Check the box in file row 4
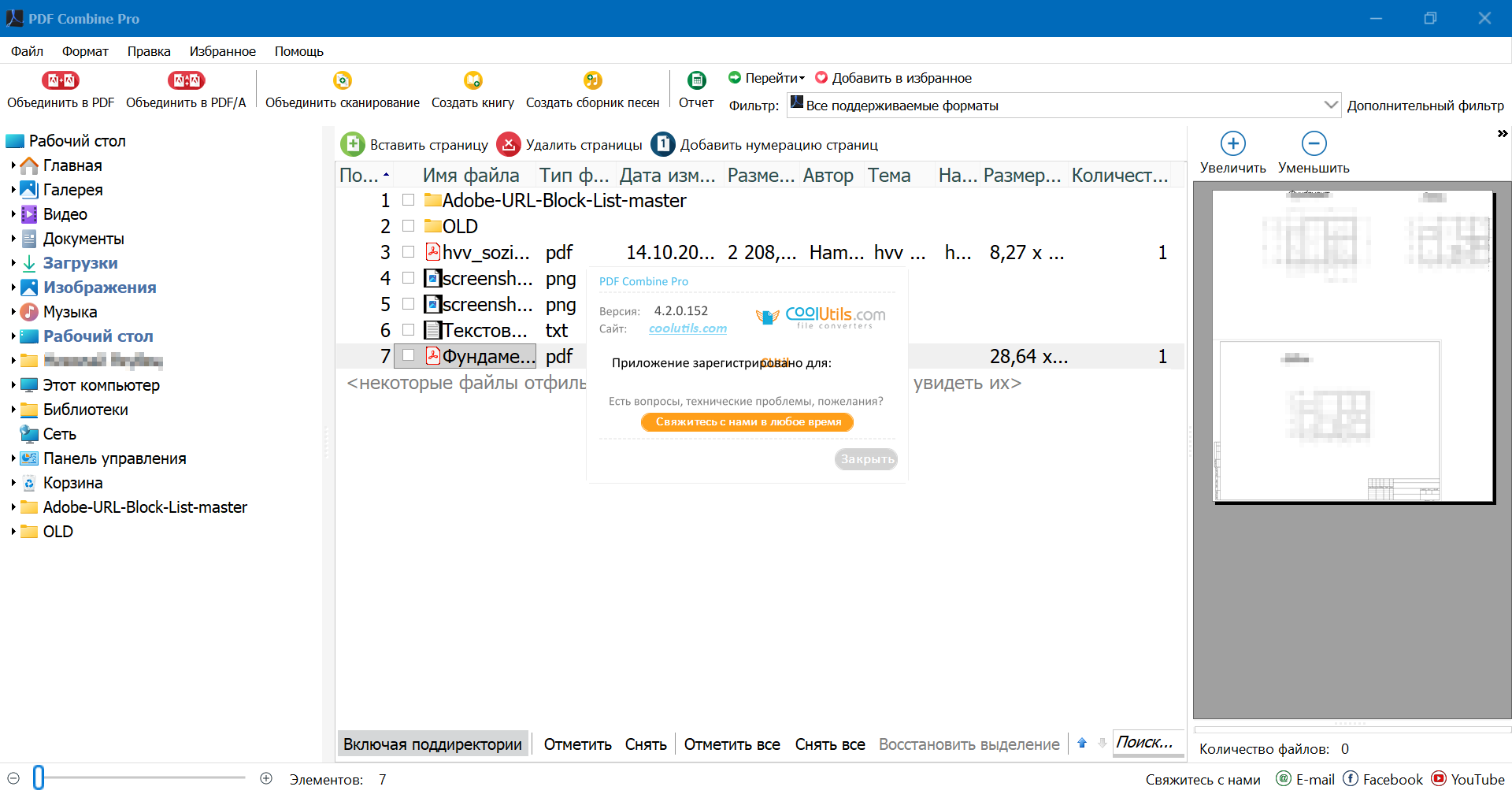 point(408,278)
